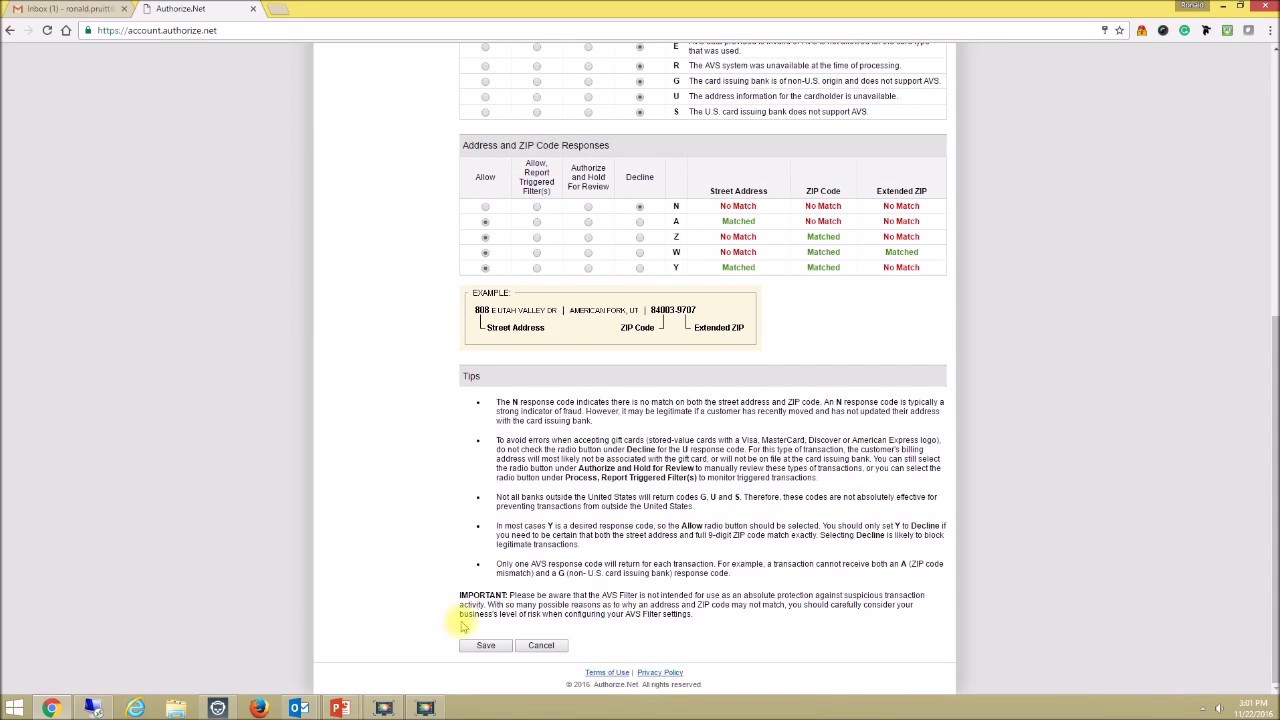Click the volume icon in system tray
Screen dimensions: 1280x720
coord(1219,709)
